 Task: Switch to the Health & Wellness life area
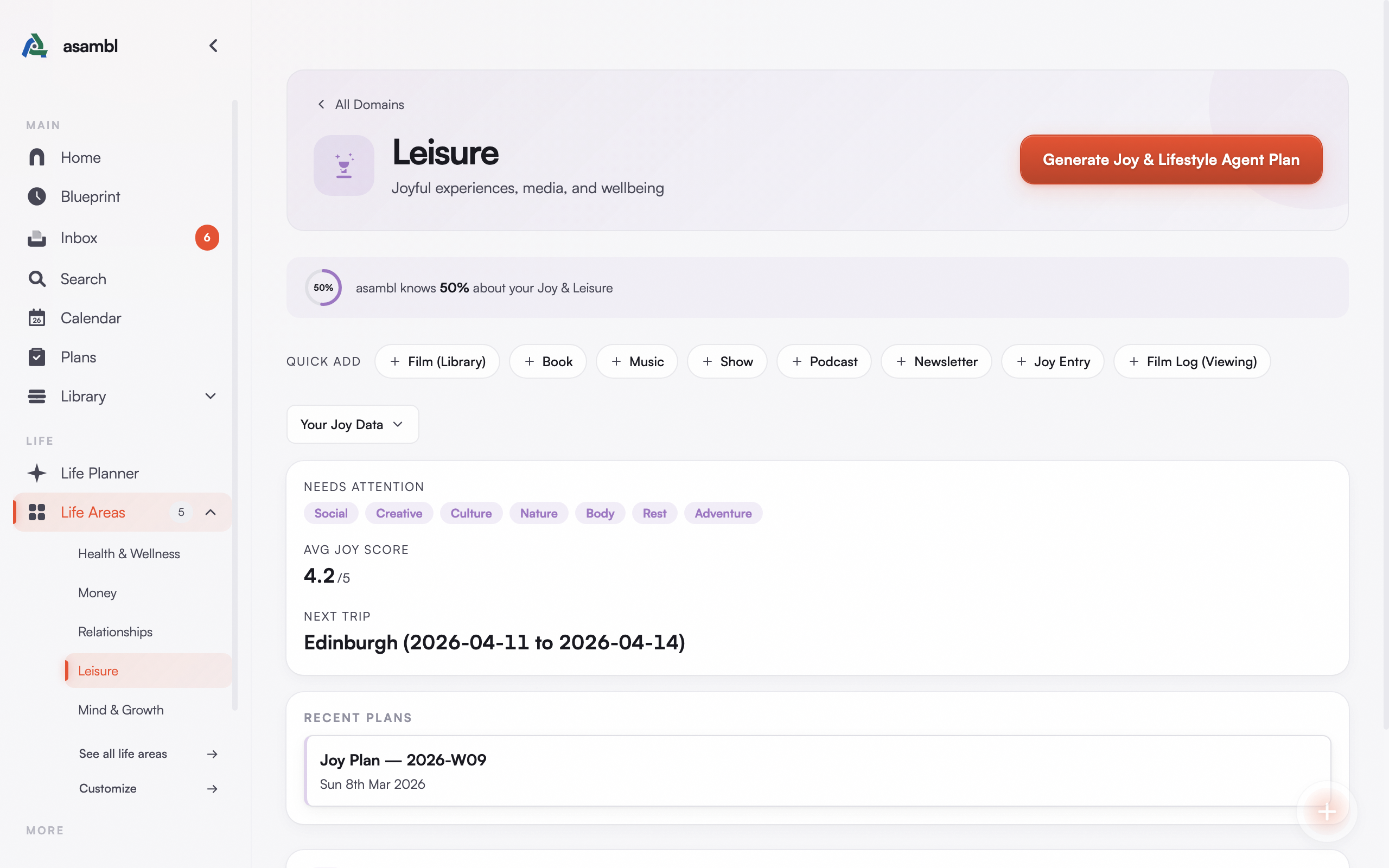pos(129,553)
